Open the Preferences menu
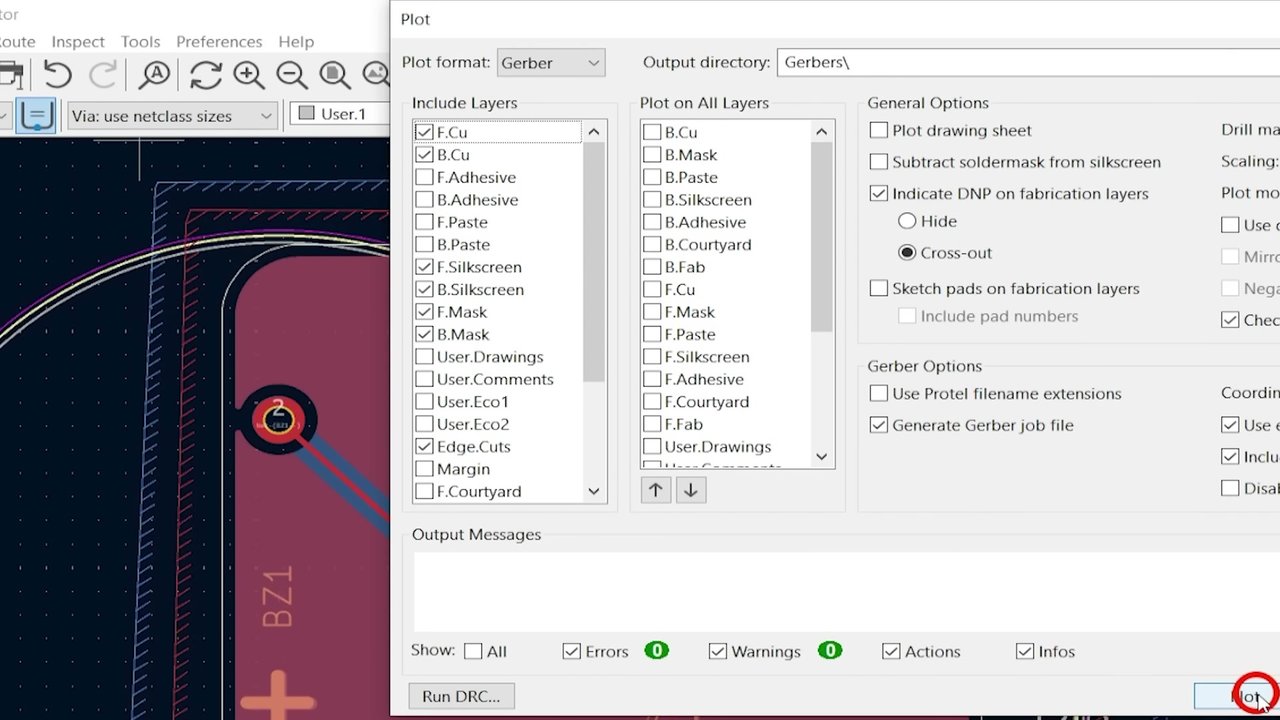 [x=219, y=41]
